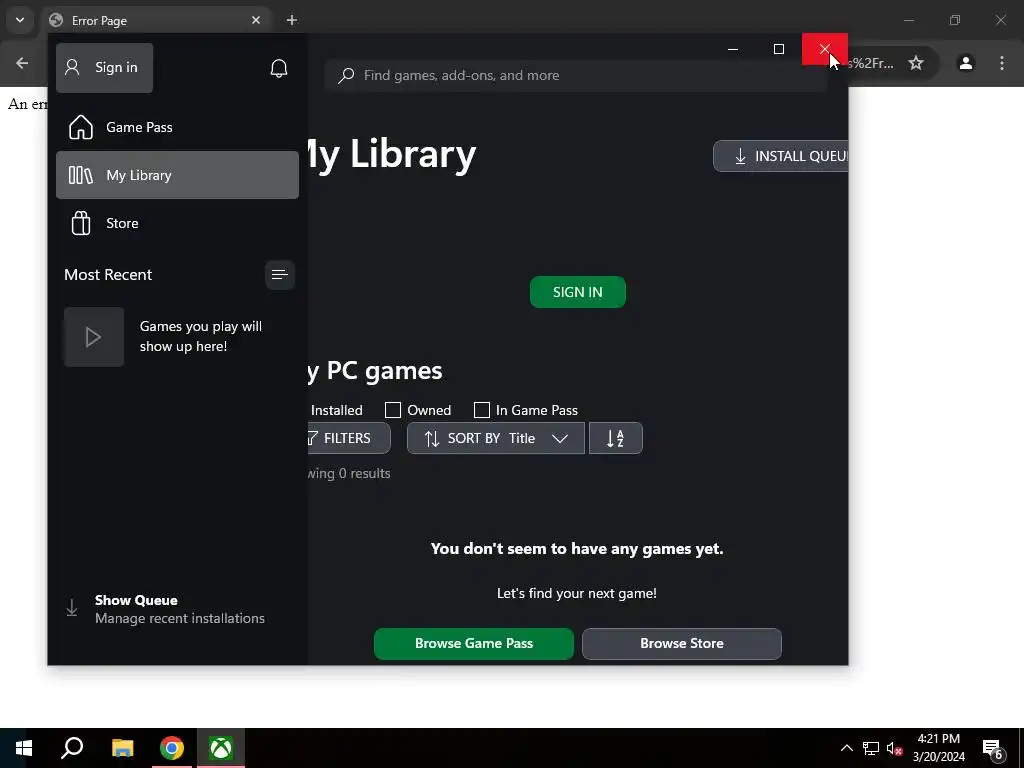This screenshot has width=1024, height=768.
Task: Open File Explorer from the taskbar
Action: [x=122, y=748]
